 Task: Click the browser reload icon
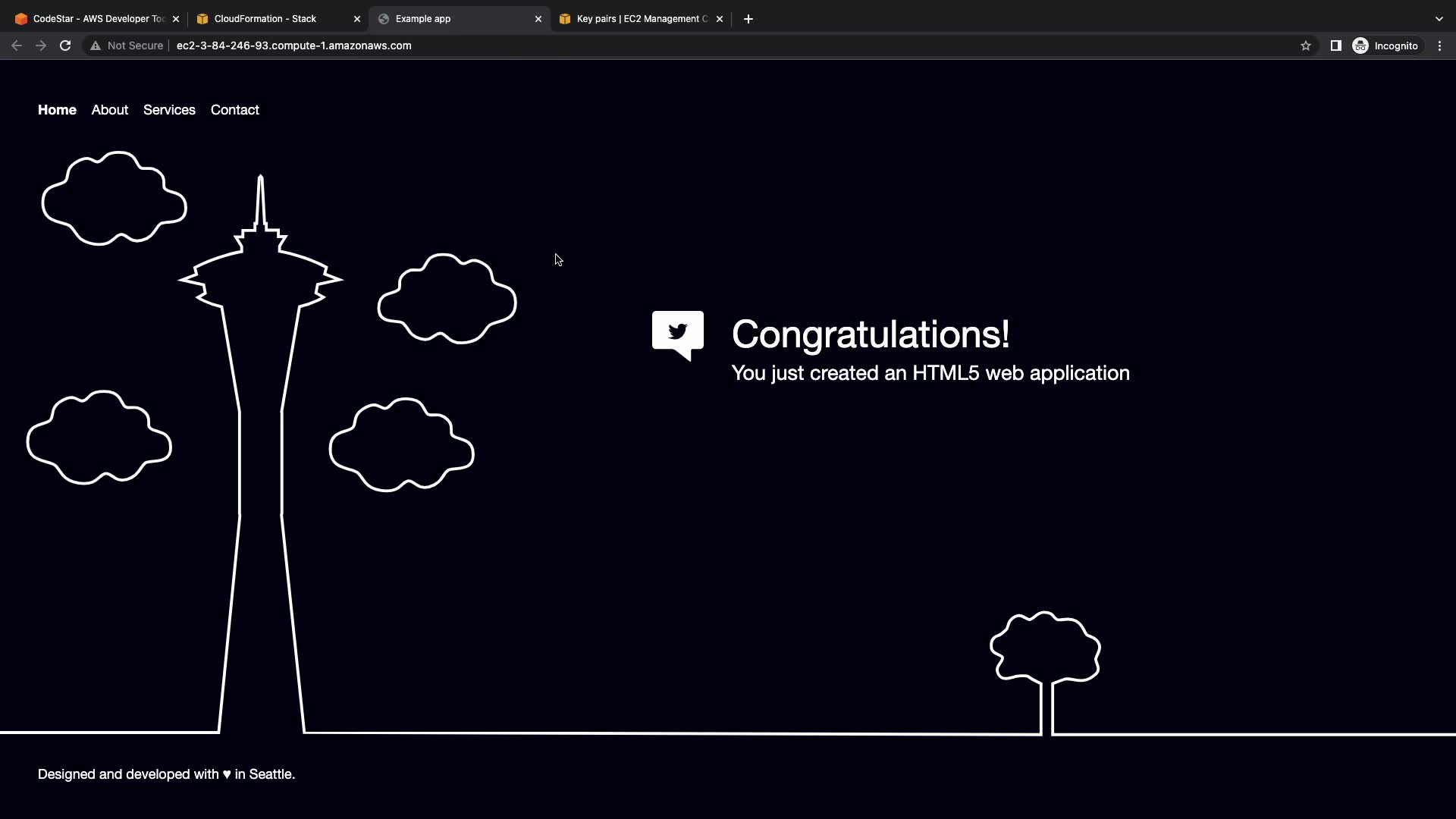coord(65,45)
